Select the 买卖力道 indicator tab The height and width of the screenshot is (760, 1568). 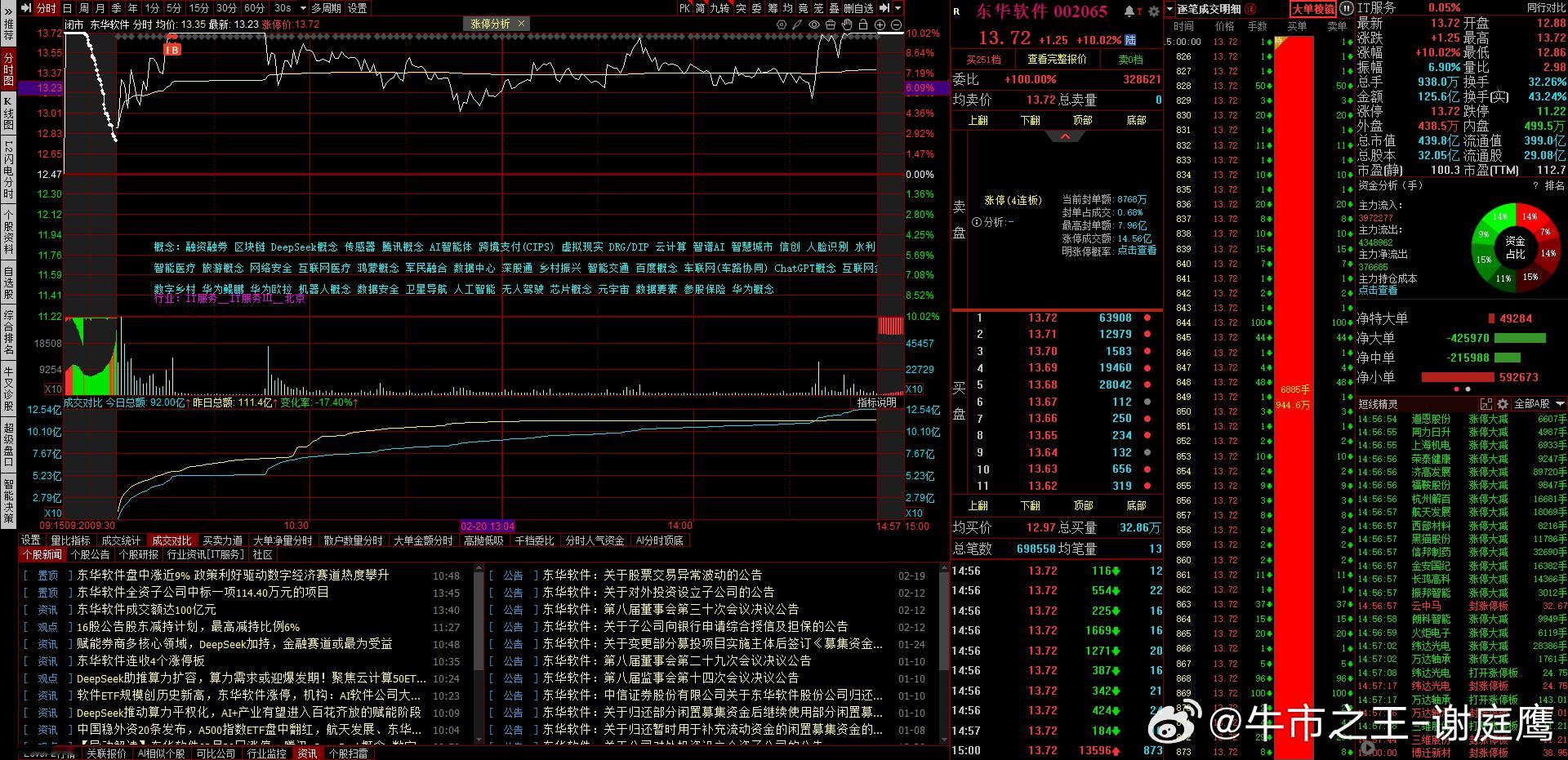222,540
